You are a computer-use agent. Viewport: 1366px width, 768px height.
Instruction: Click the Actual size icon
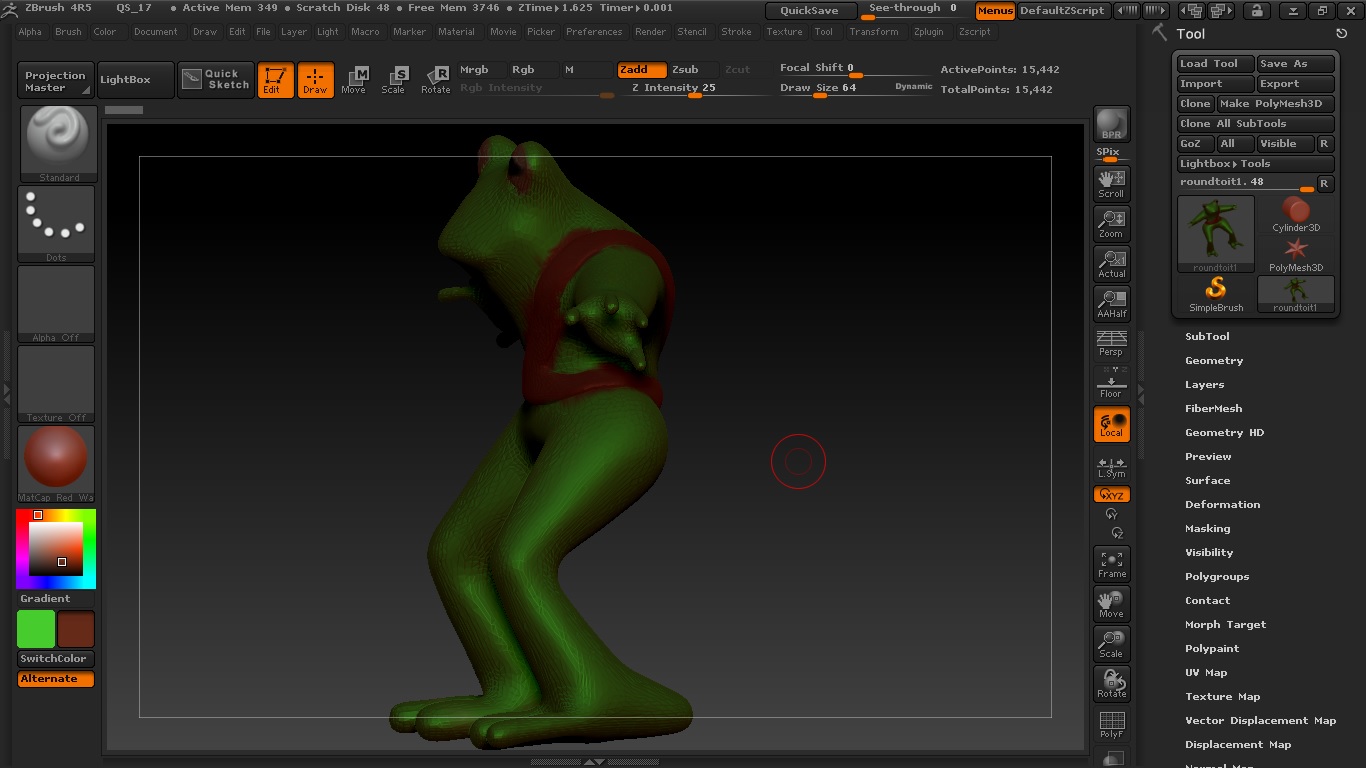[1111, 263]
